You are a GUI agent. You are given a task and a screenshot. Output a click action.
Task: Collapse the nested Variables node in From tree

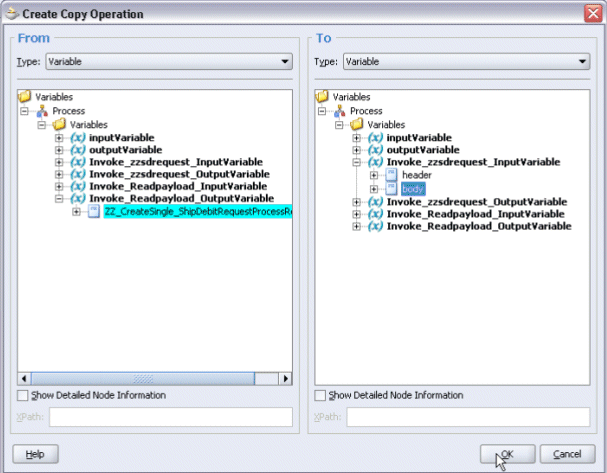[42, 125]
